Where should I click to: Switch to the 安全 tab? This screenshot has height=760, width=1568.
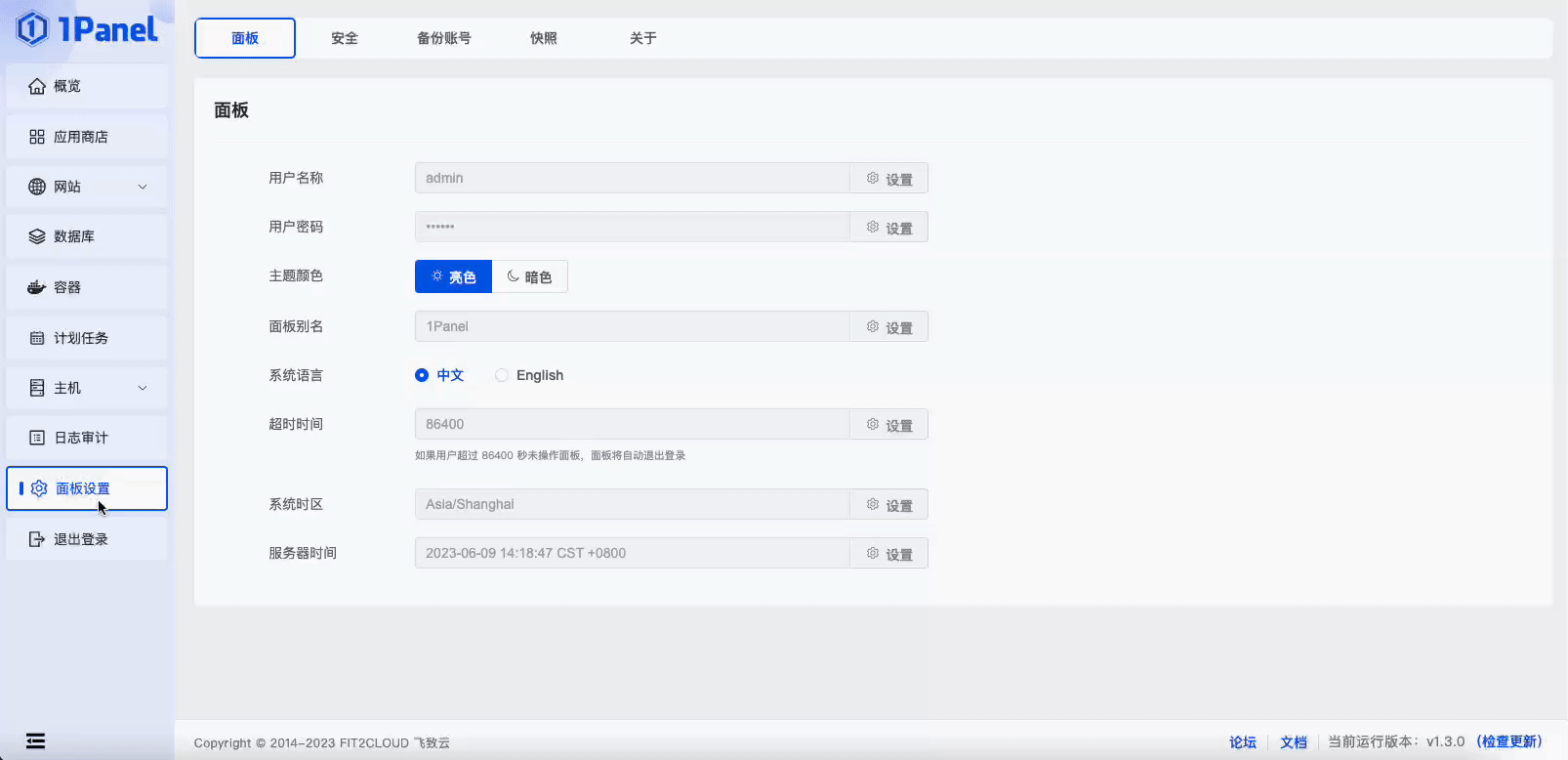(x=345, y=38)
